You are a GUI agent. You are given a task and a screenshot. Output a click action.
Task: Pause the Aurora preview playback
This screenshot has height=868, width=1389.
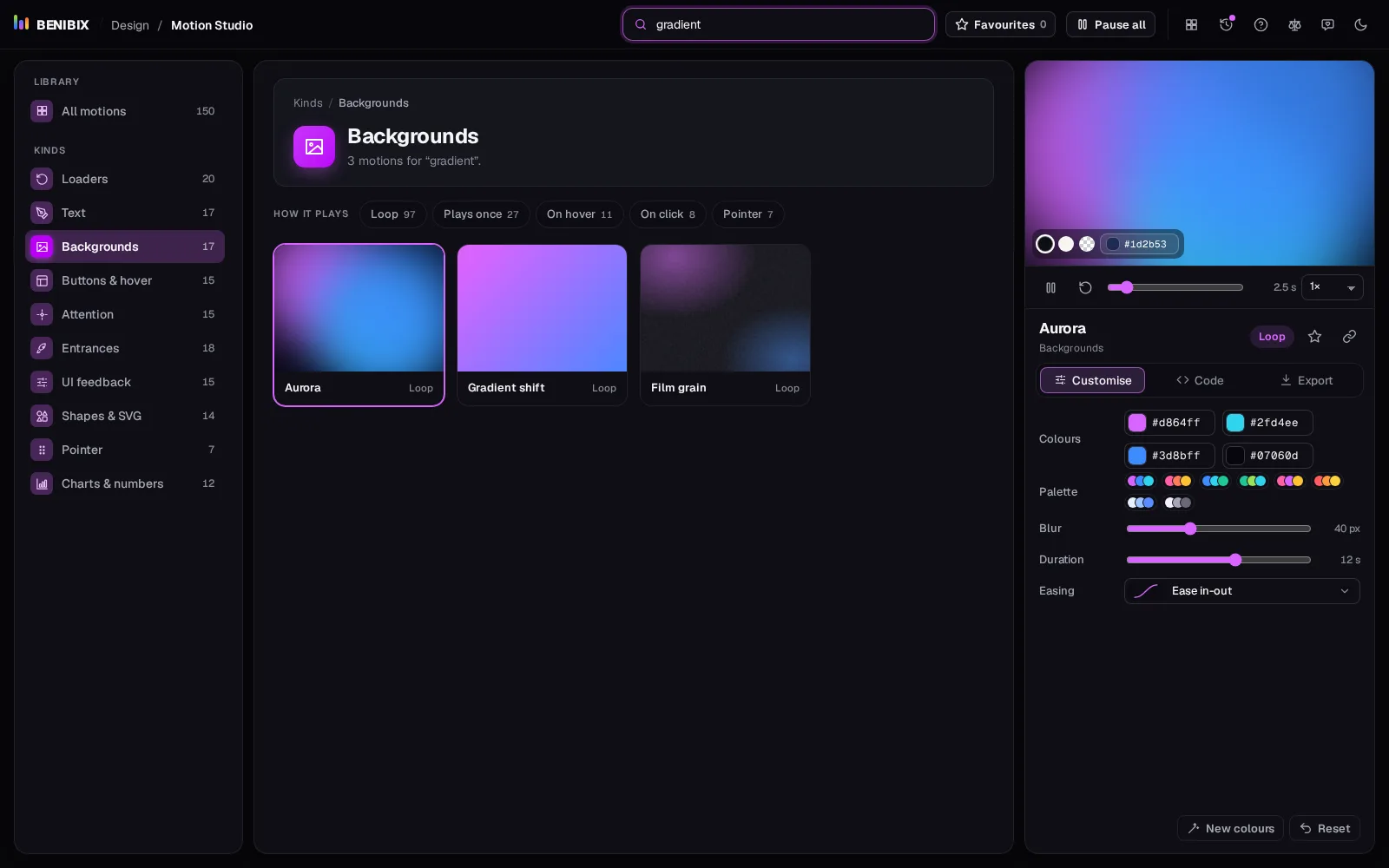[1050, 287]
